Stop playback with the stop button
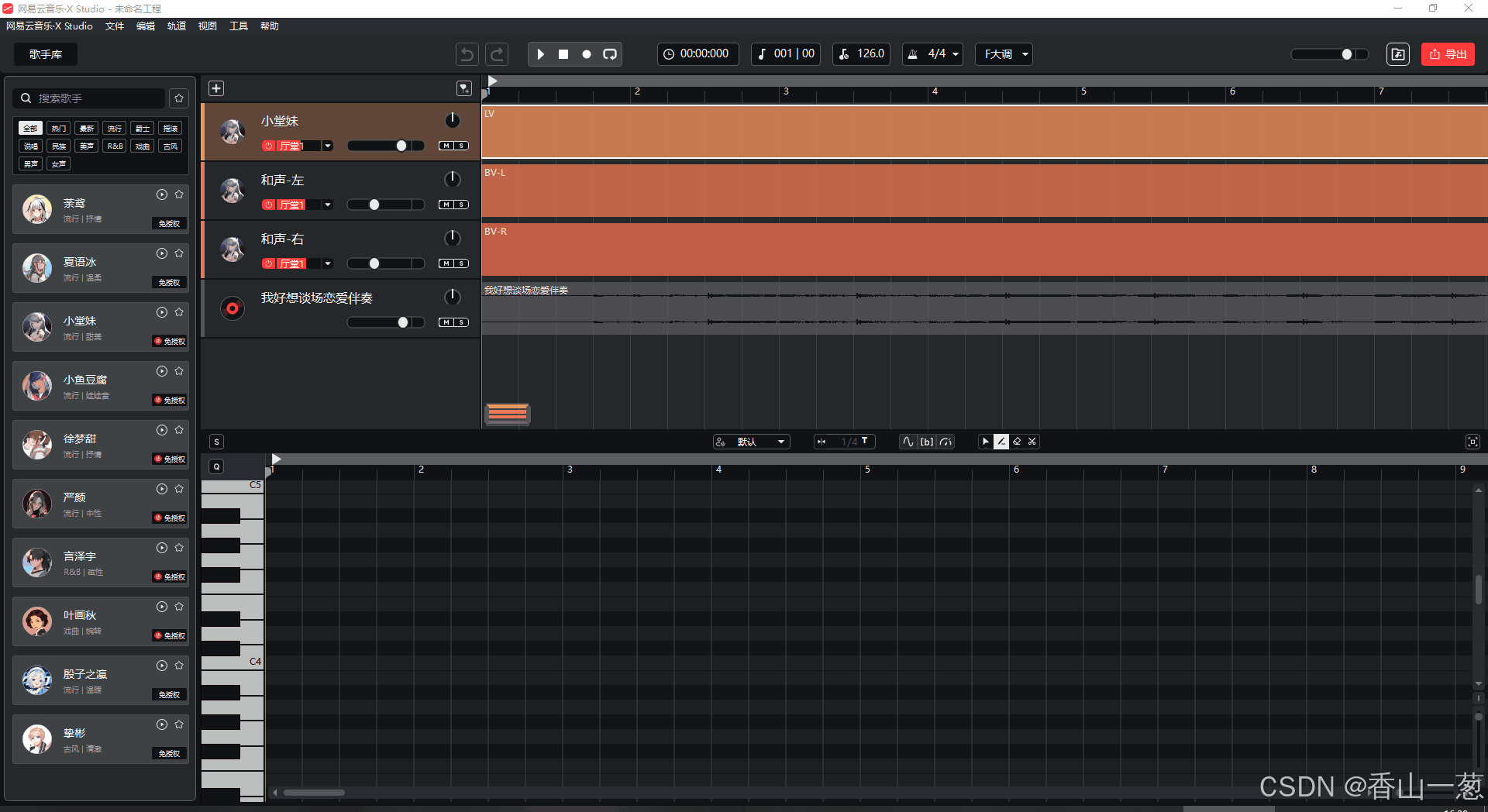Viewport: 1488px width, 812px height. click(x=563, y=54)
